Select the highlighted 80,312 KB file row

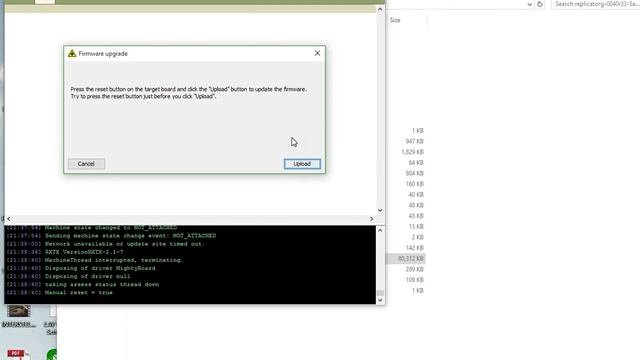(x=406, y=258)
